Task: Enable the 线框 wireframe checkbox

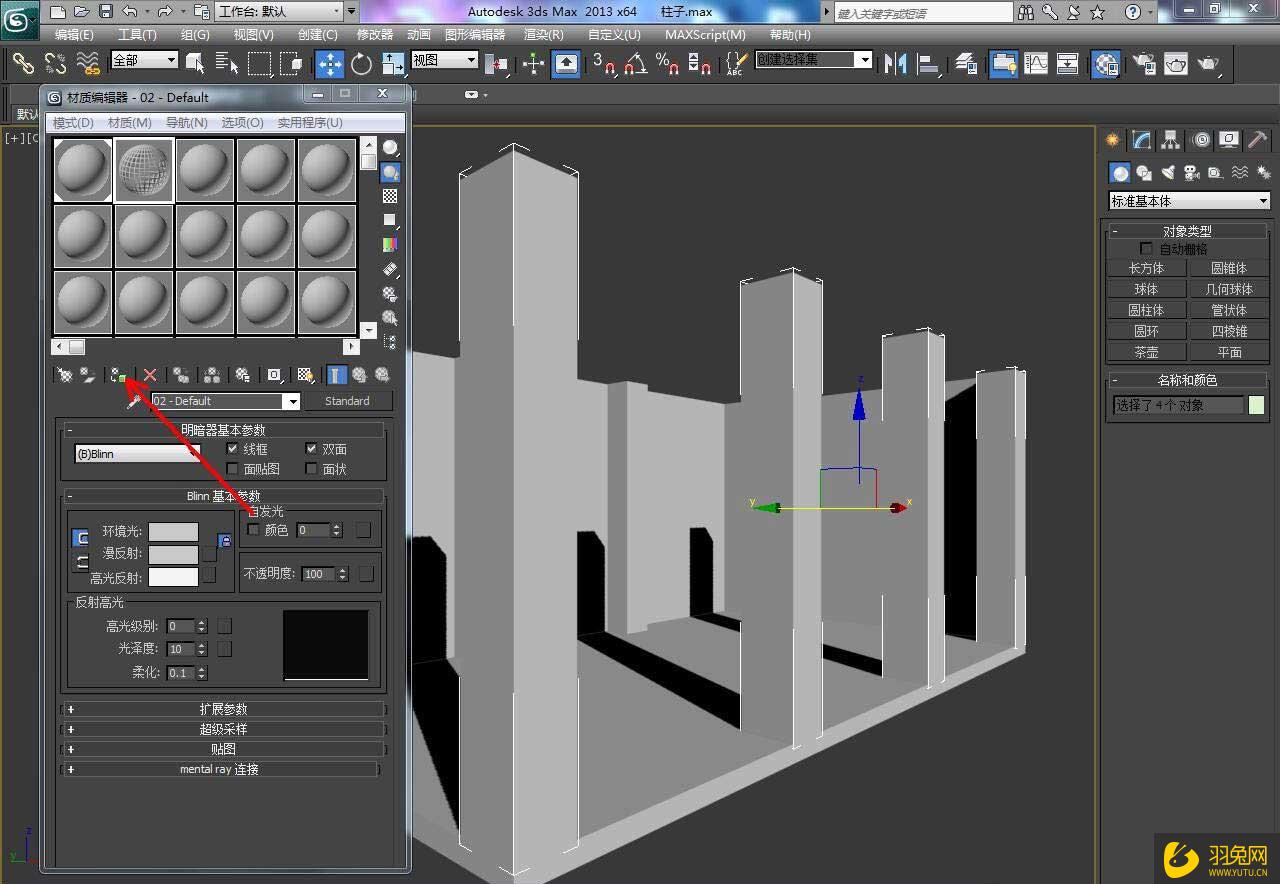Action: pyautogui.click(x=234, y=449)
